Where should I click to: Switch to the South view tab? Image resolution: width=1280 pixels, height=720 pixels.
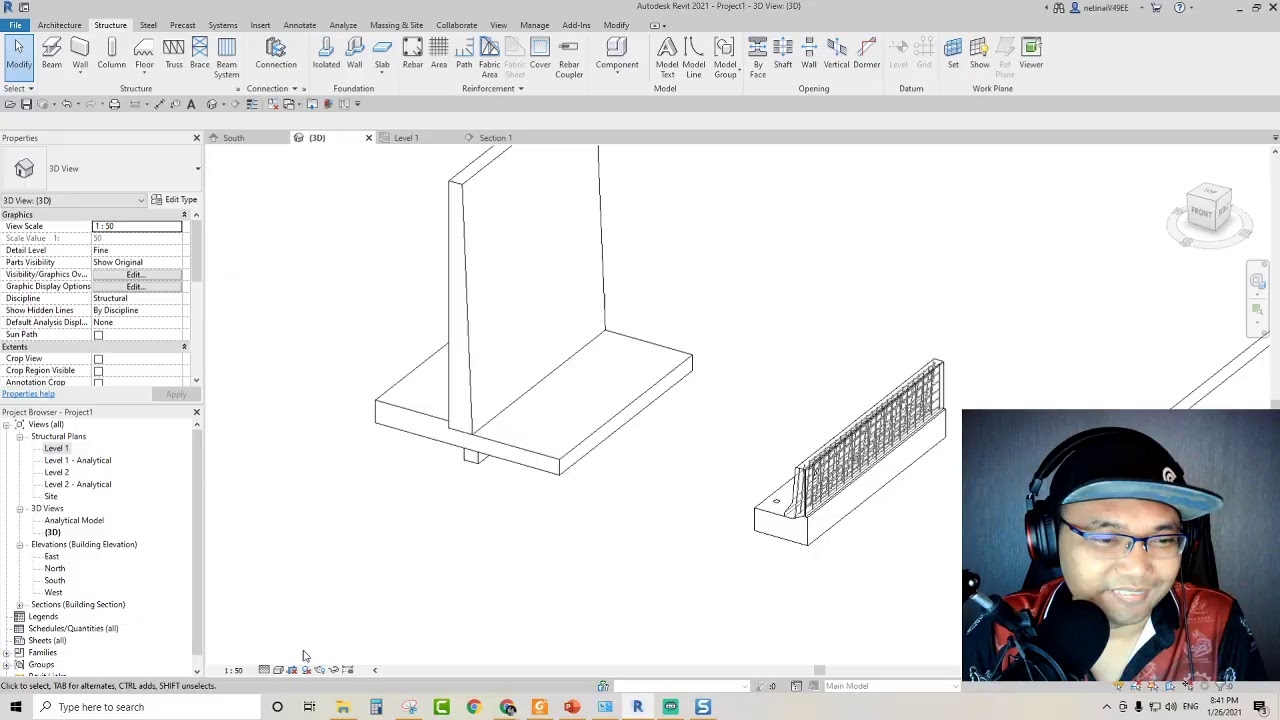233,138
